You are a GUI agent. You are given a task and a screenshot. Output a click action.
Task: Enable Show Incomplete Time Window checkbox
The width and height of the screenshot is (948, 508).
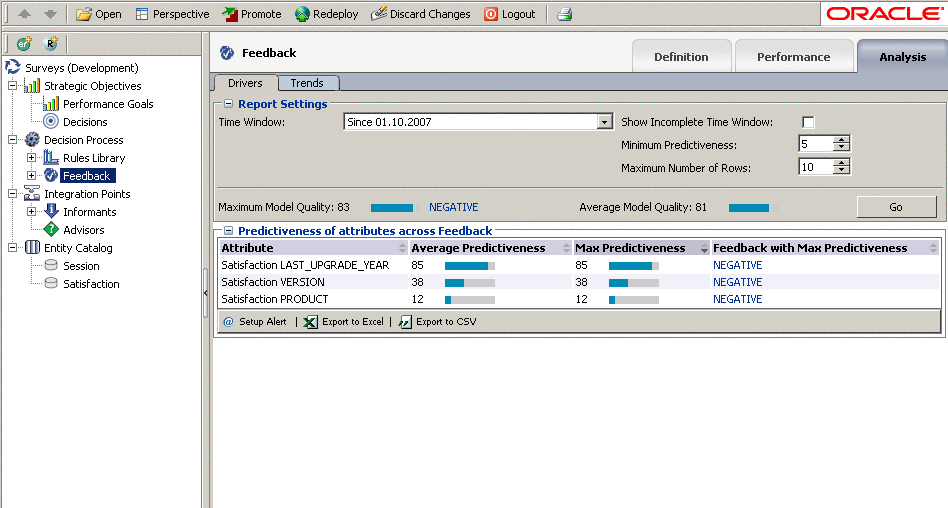click(x=808, y=122)
